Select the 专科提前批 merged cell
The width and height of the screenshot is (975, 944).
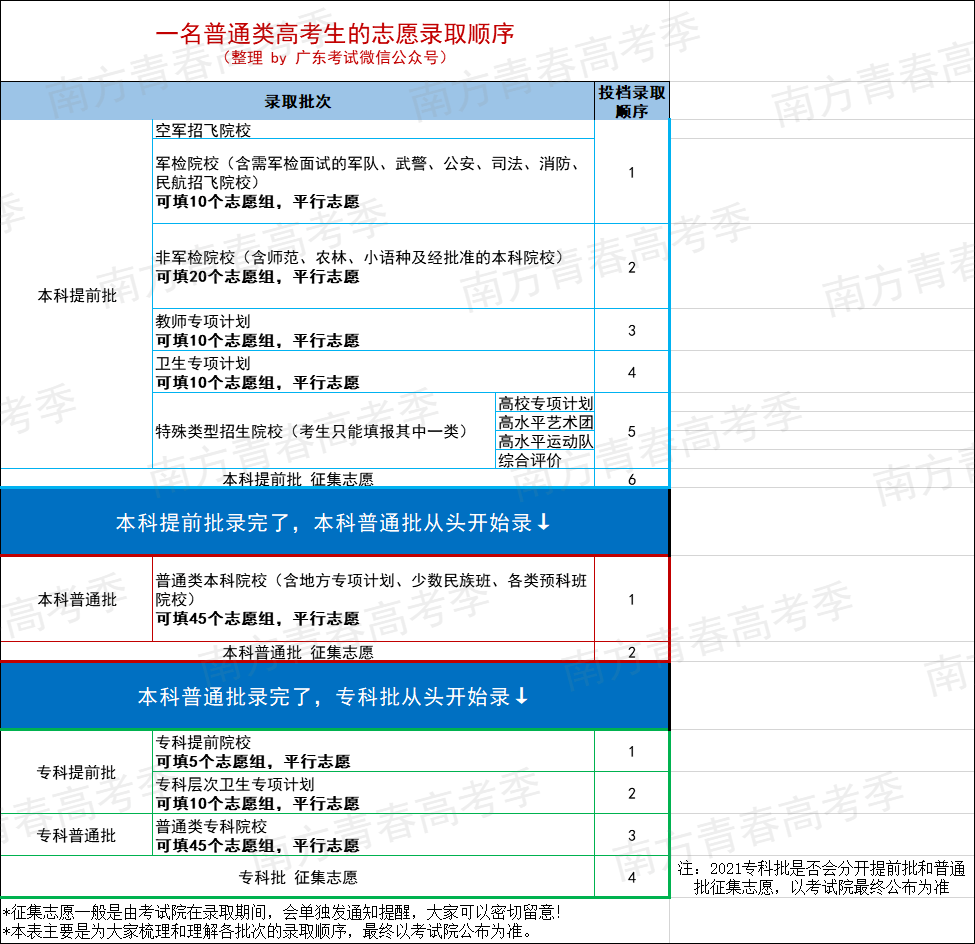tap(76, 772)
